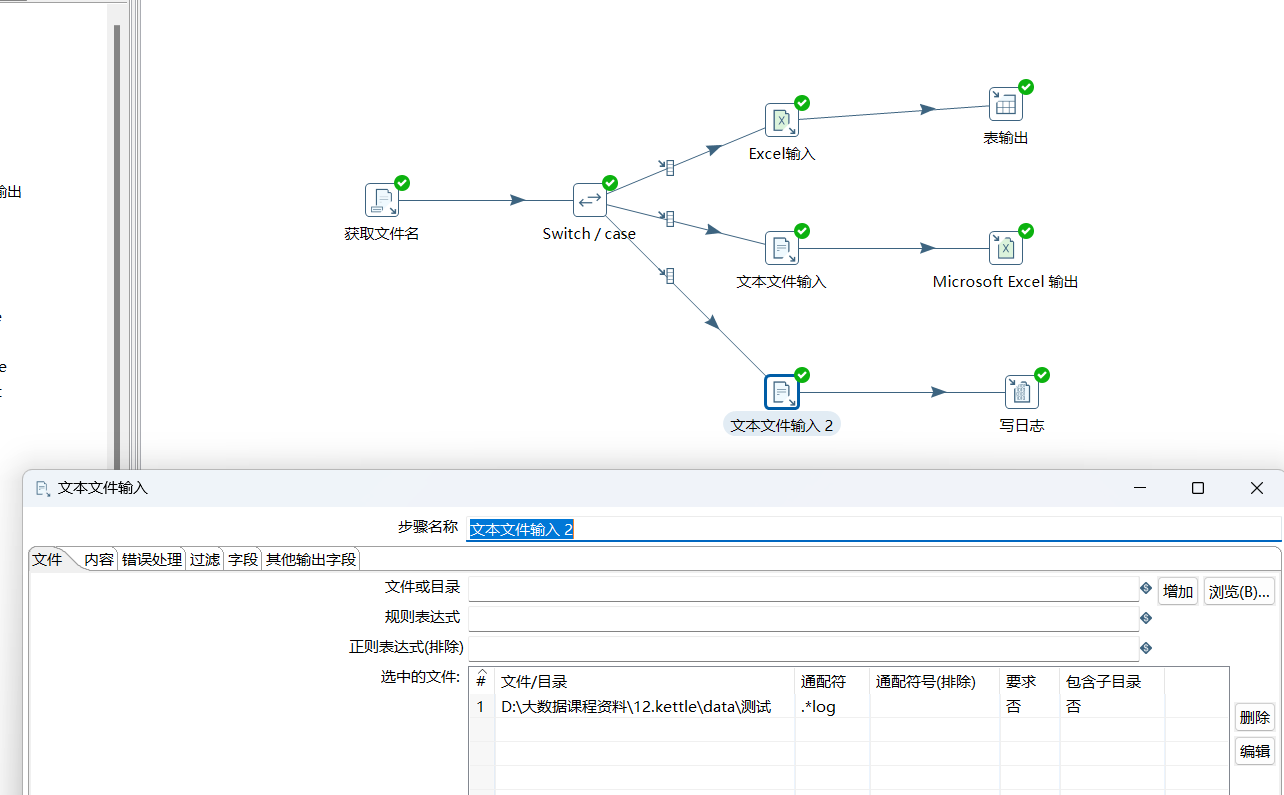Click the 文本文件输入 2 step label
Screen dimensions: 1284x795
click(782, 425)
